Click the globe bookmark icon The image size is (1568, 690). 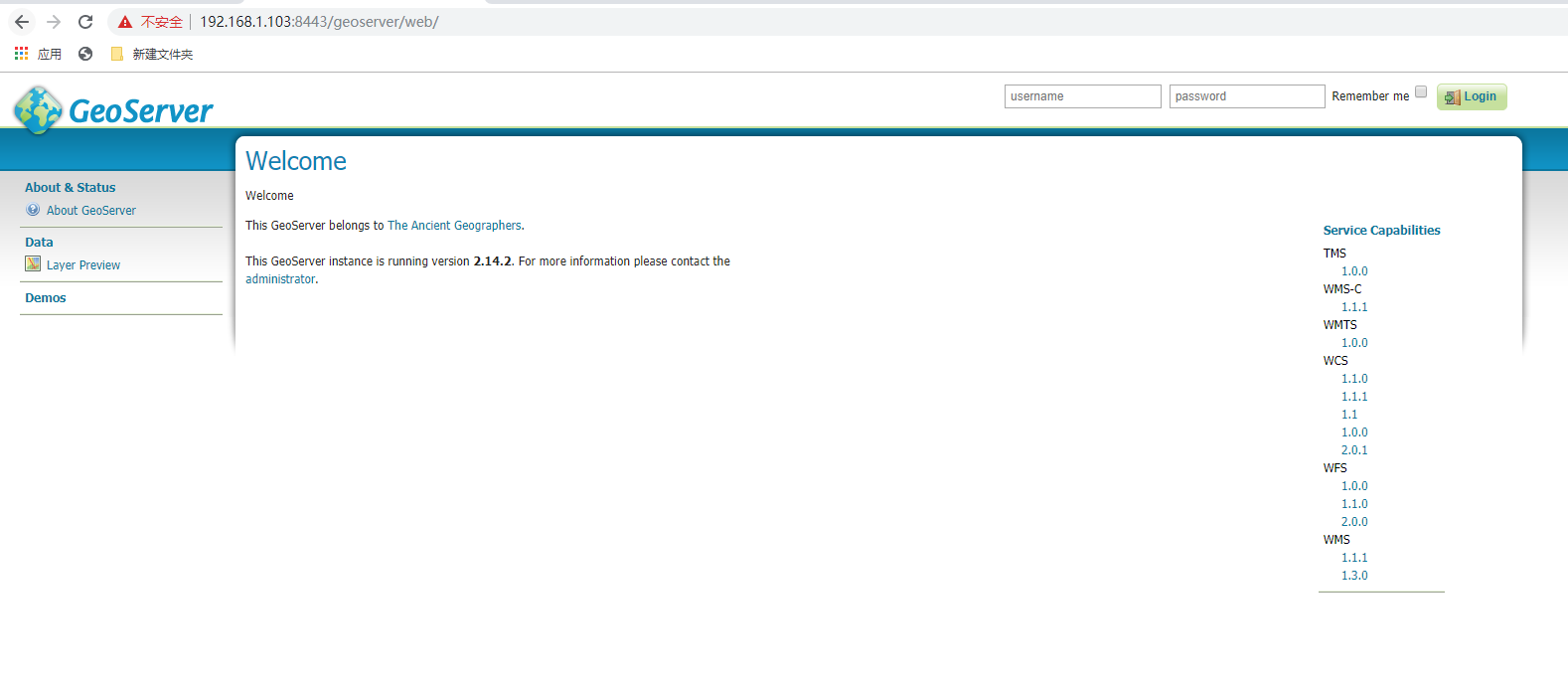85,54
